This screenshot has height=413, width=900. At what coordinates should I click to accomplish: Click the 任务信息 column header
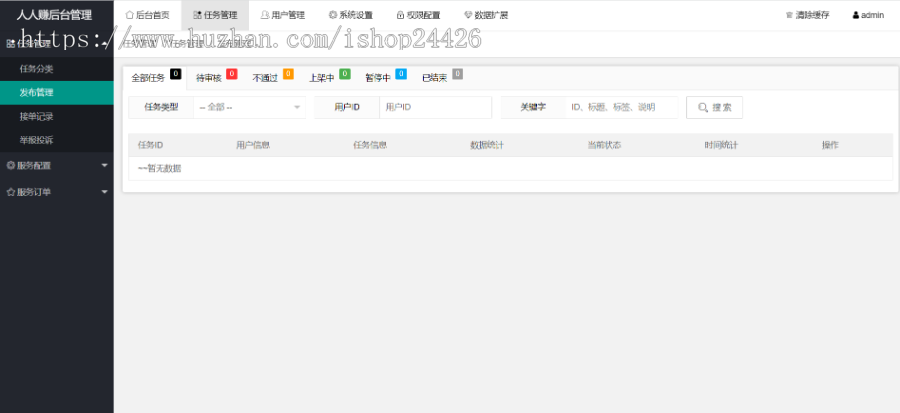[x=370, y=145]
